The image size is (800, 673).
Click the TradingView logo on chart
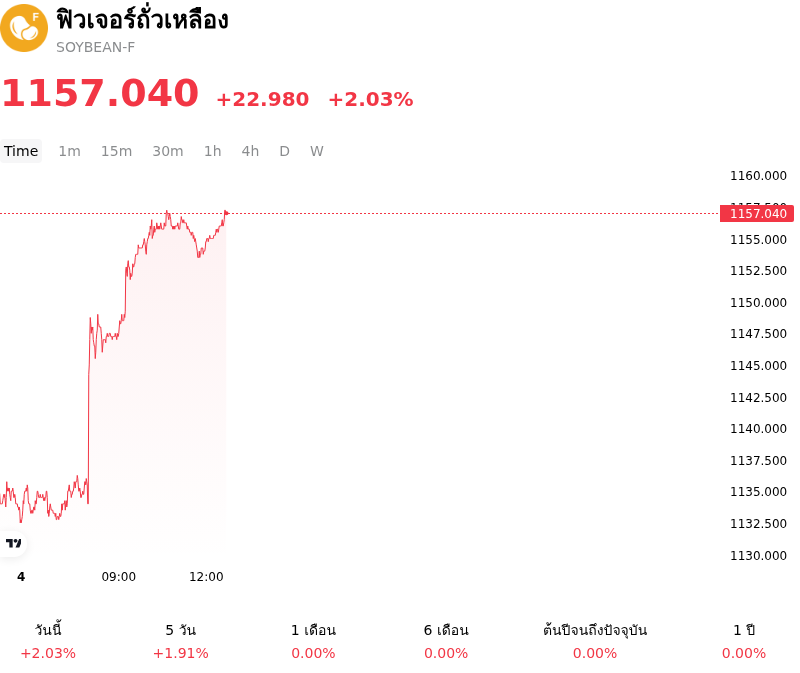tap(13, 543)
